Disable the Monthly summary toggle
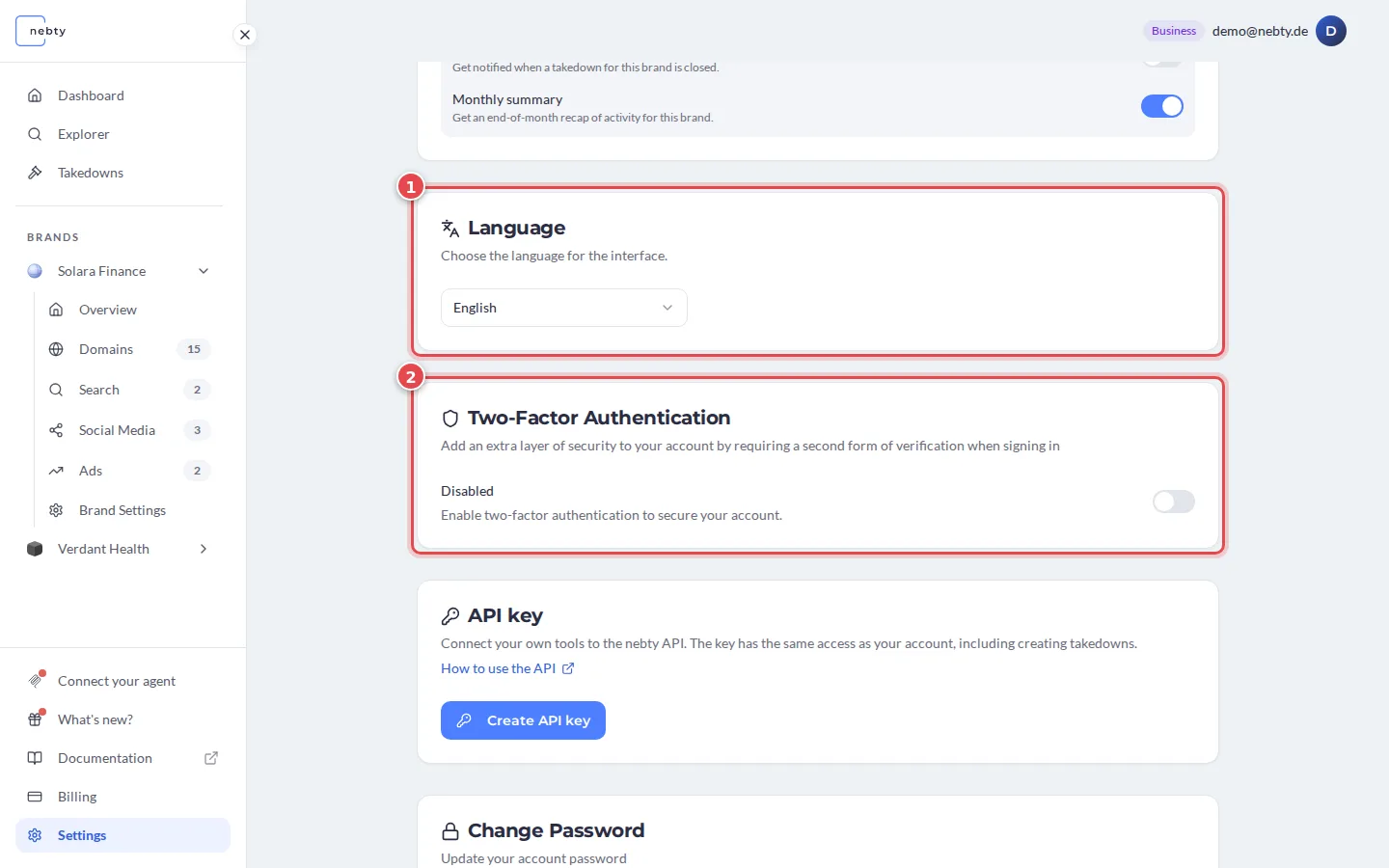This screenshot has width=1389, height=868. click(x=1162, y=106)
